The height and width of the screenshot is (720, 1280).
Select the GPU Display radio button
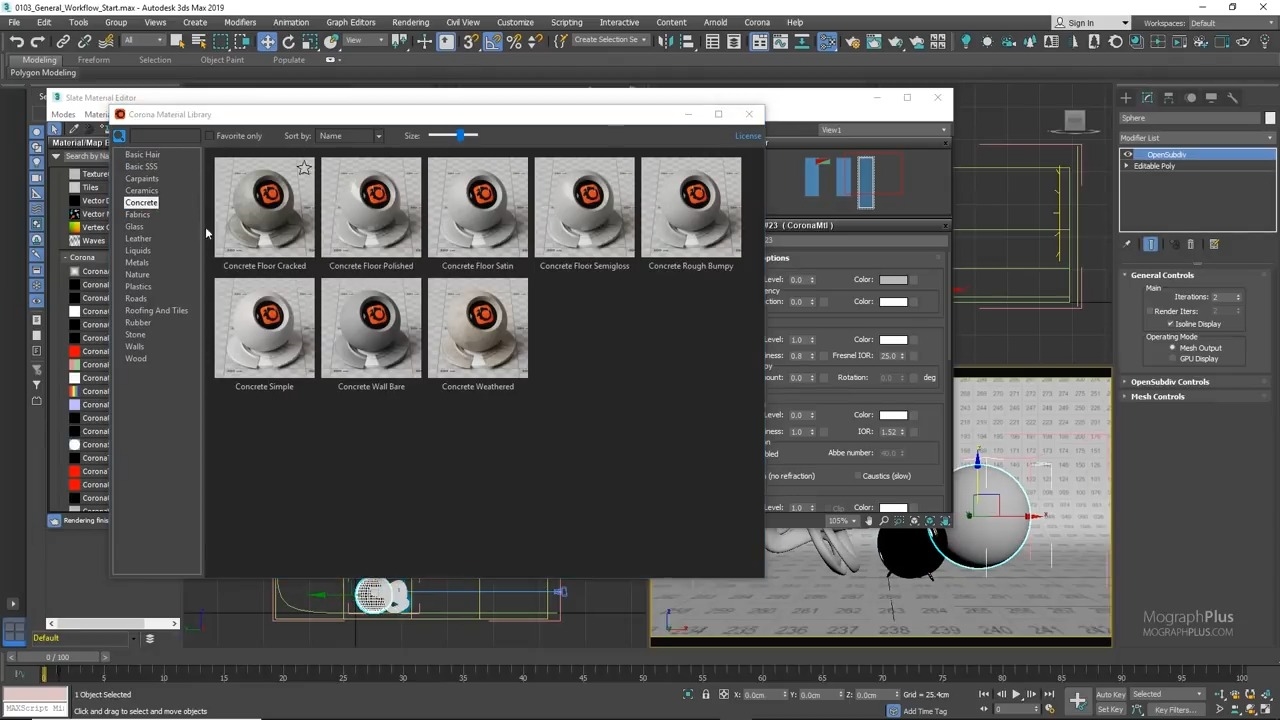1173,358
